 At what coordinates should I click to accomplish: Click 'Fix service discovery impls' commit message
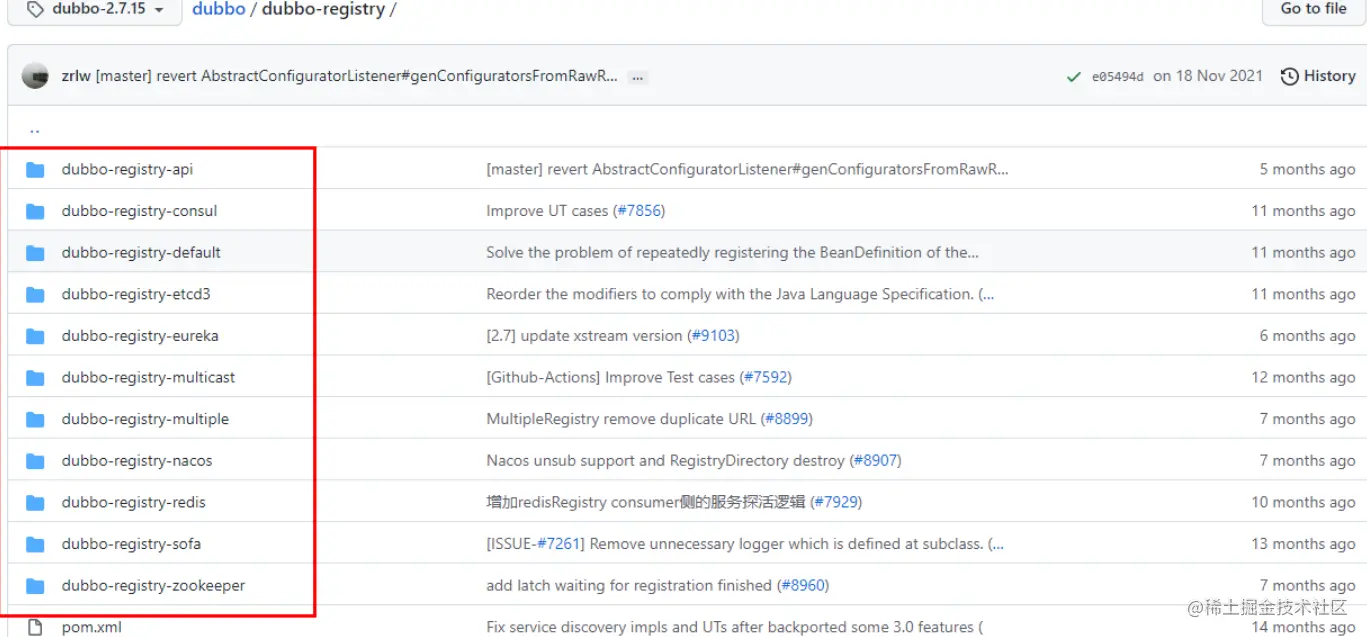click(735, 627)
